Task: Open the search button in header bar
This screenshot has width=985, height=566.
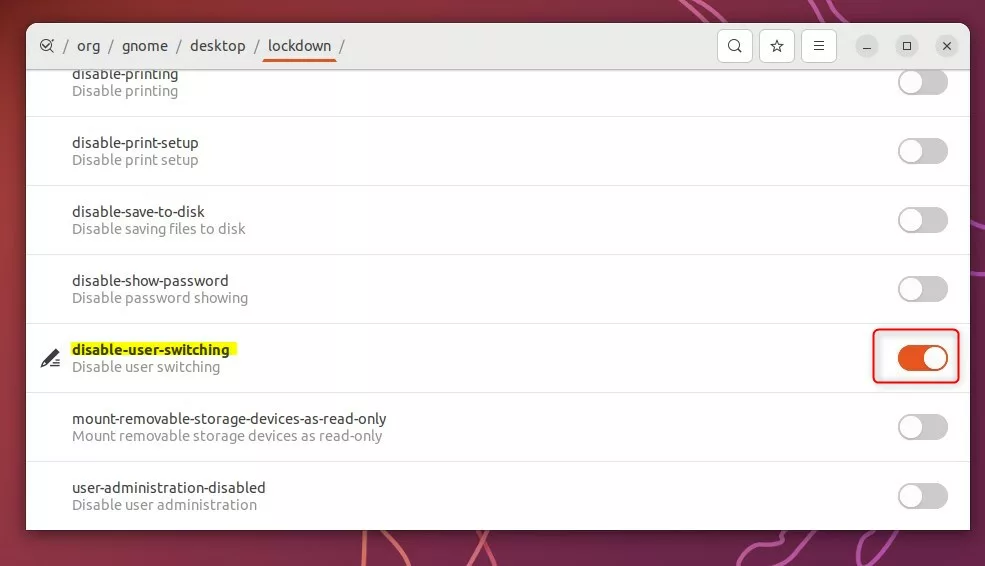Action: click(734, 46)
